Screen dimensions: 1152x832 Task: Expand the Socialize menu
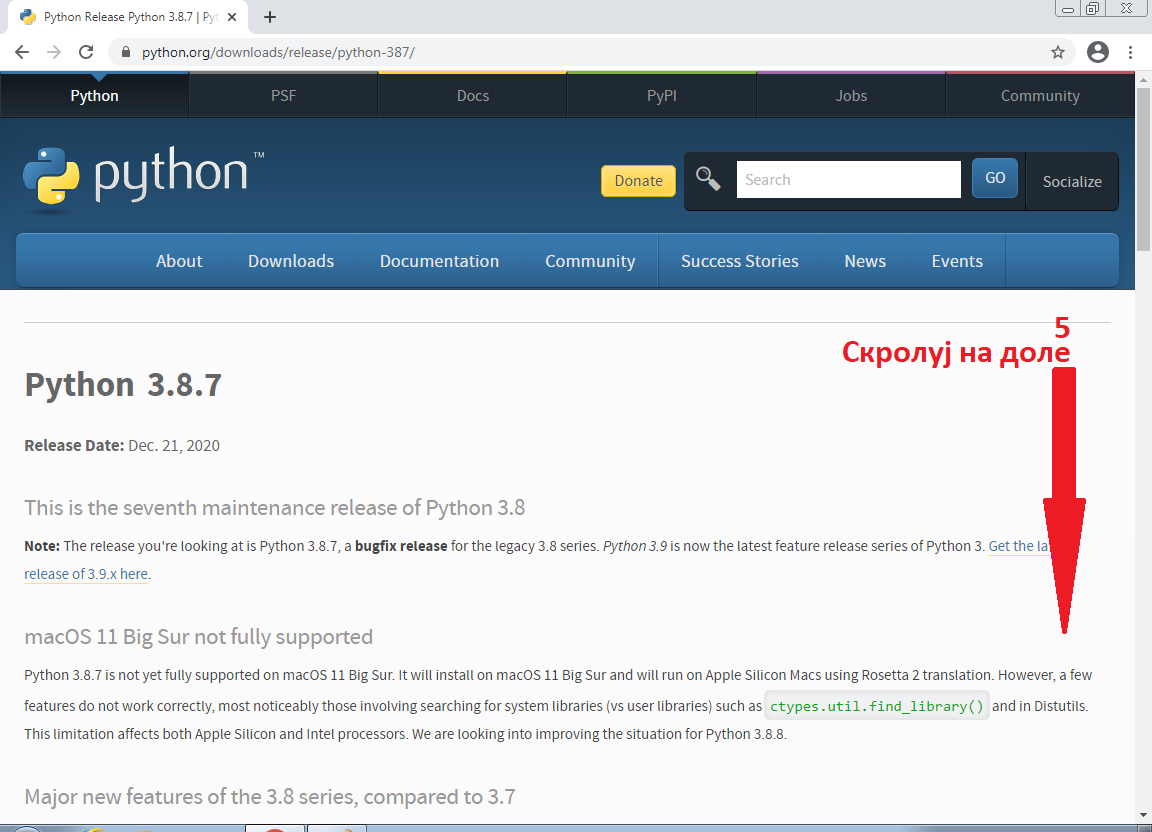coord(1072,182)
